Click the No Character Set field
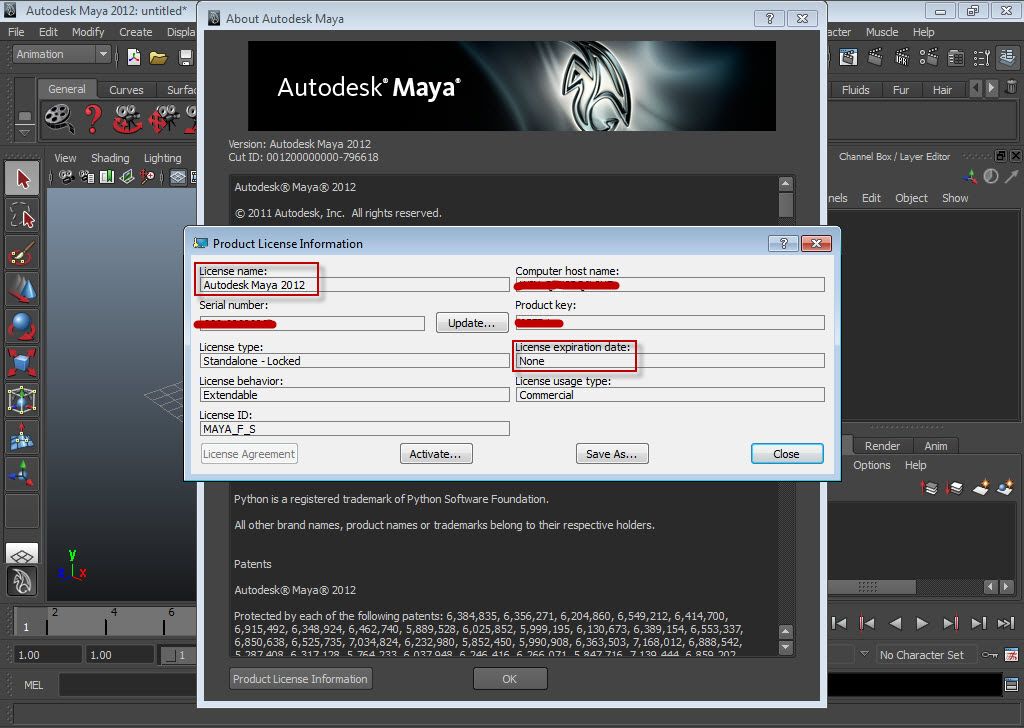The height and width of the screenshot is (728, 1024). click(925, 654)
